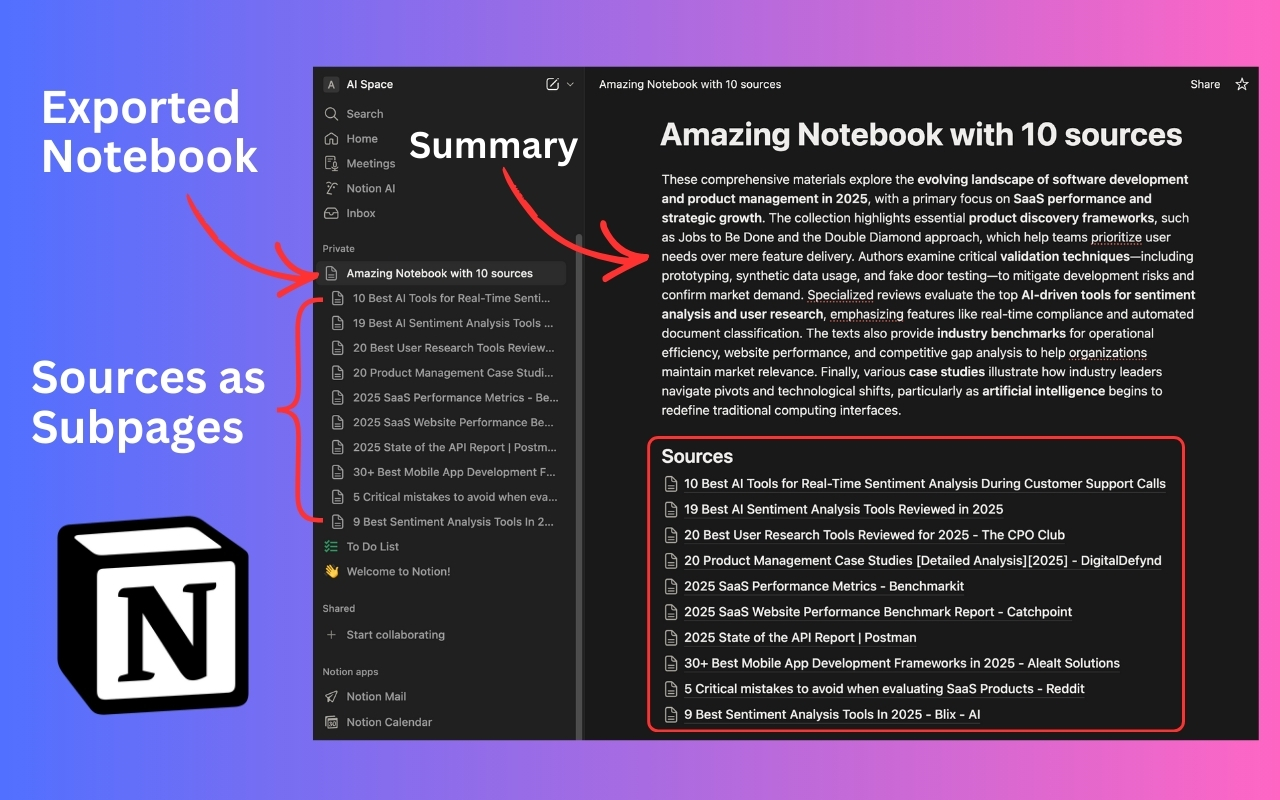1280x800 pixels.
Task: Create a new page with the compose icon
Action: click(x=552, y=85)
